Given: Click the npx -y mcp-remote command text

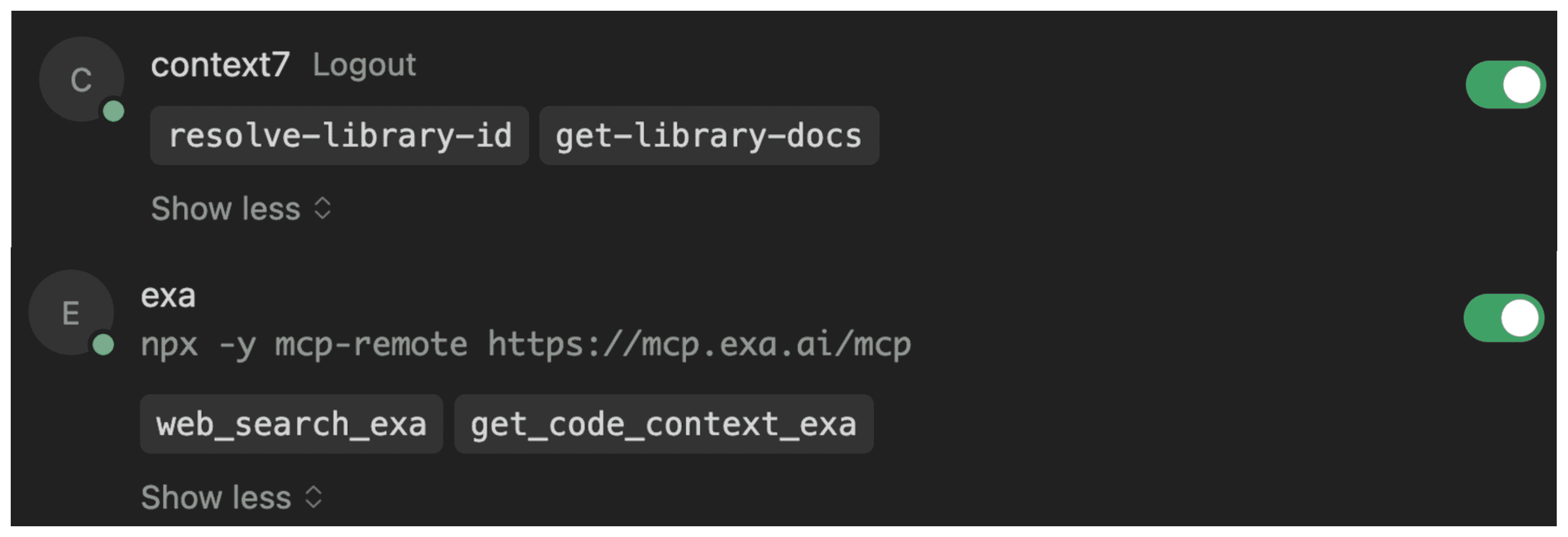Looking at the screenshot, I should pyautogui.click(x=304, y=345).
